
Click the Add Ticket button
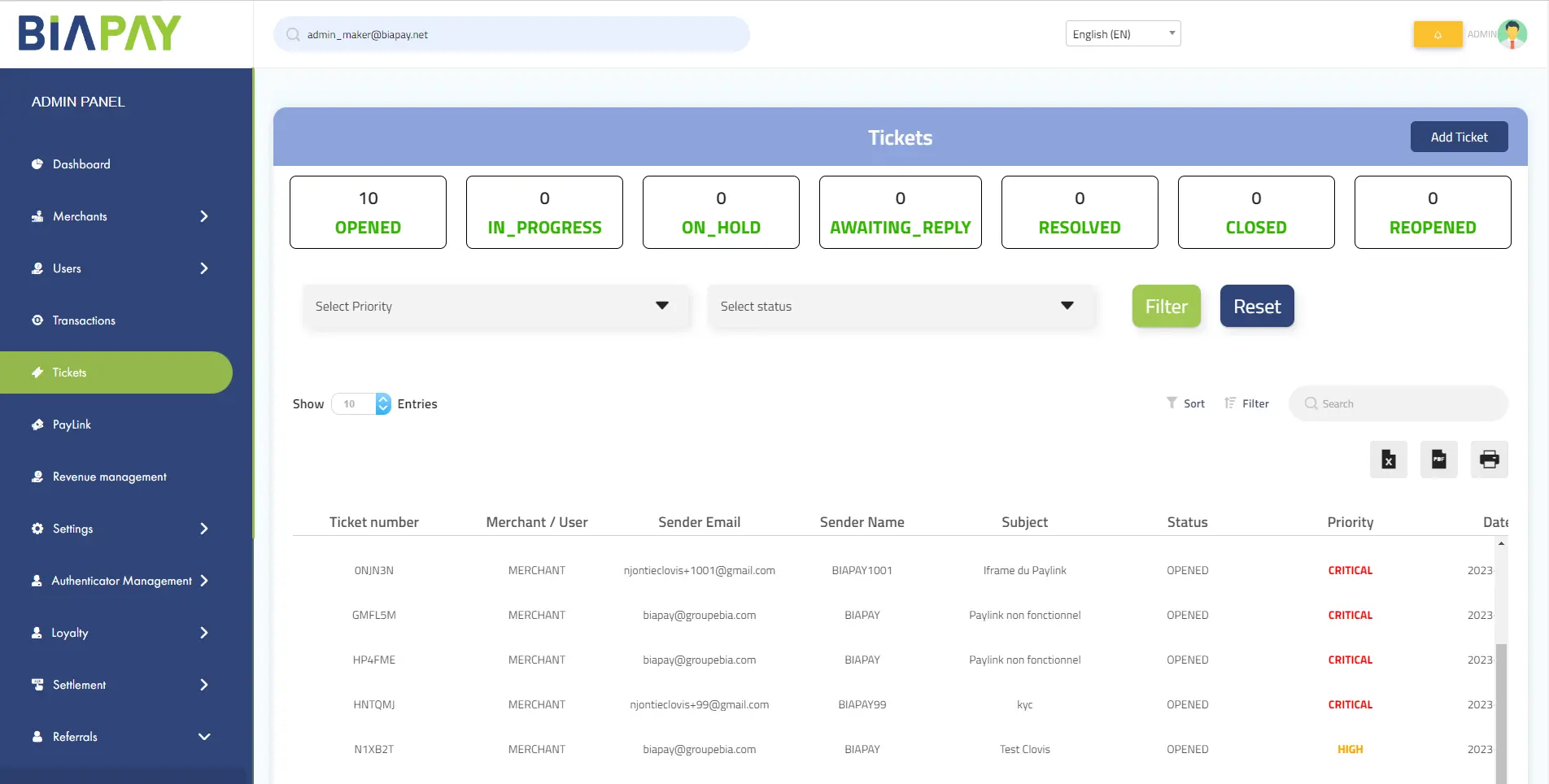(1459, 137)
